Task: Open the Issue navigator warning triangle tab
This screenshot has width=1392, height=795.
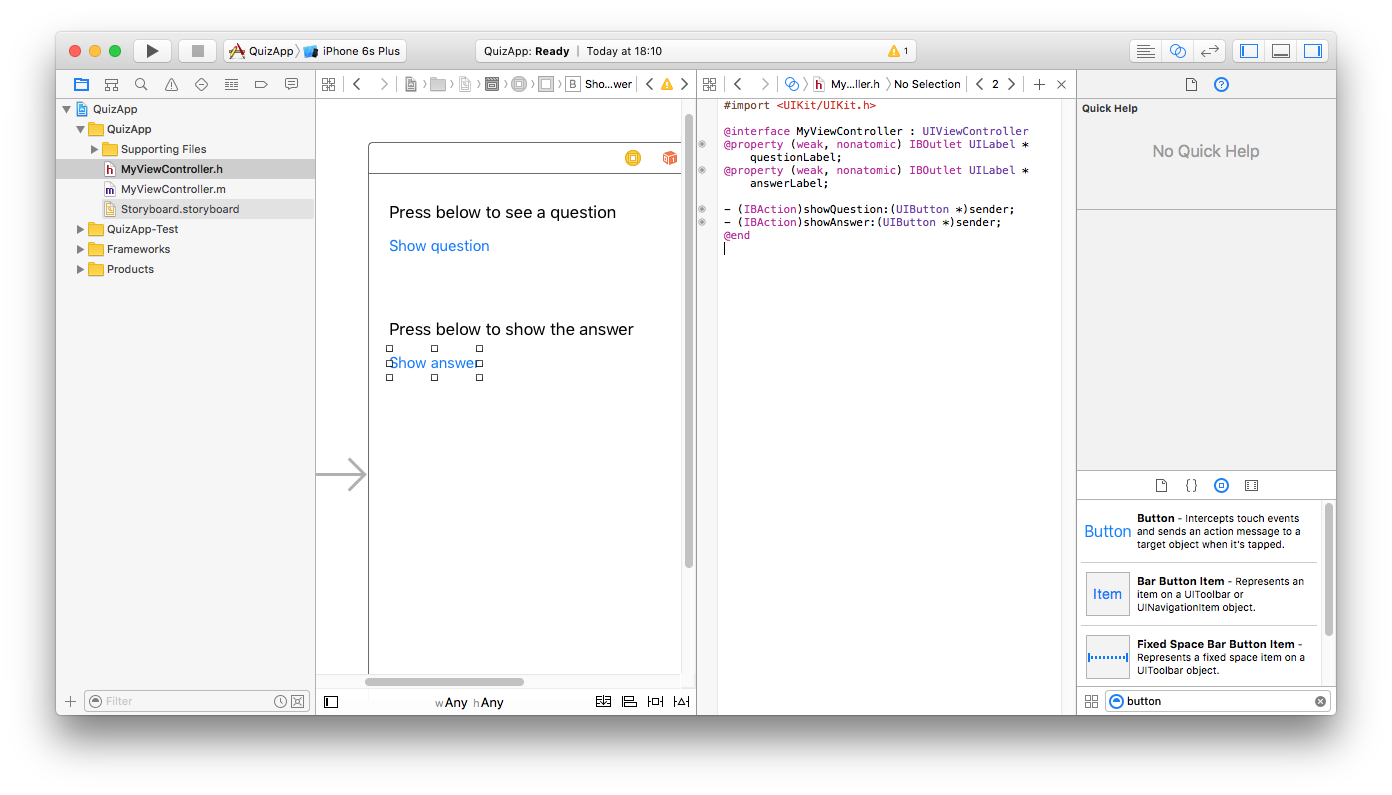Action: click(171, 85)
